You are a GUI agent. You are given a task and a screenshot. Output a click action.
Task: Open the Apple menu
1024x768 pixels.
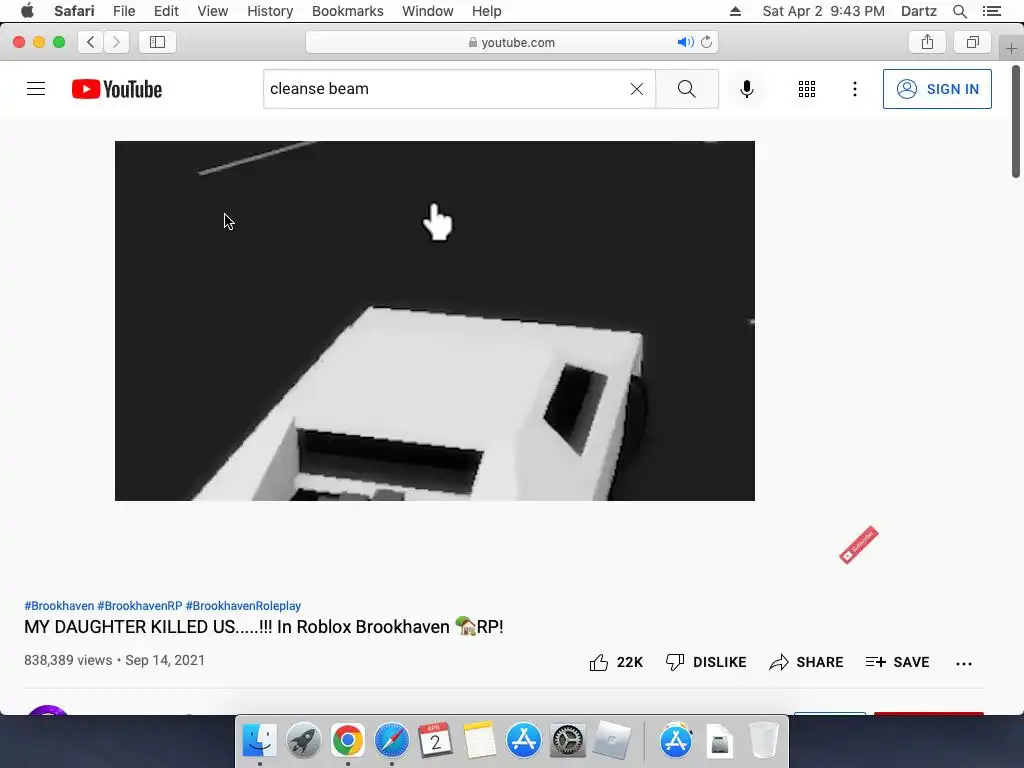pos(27,11)
